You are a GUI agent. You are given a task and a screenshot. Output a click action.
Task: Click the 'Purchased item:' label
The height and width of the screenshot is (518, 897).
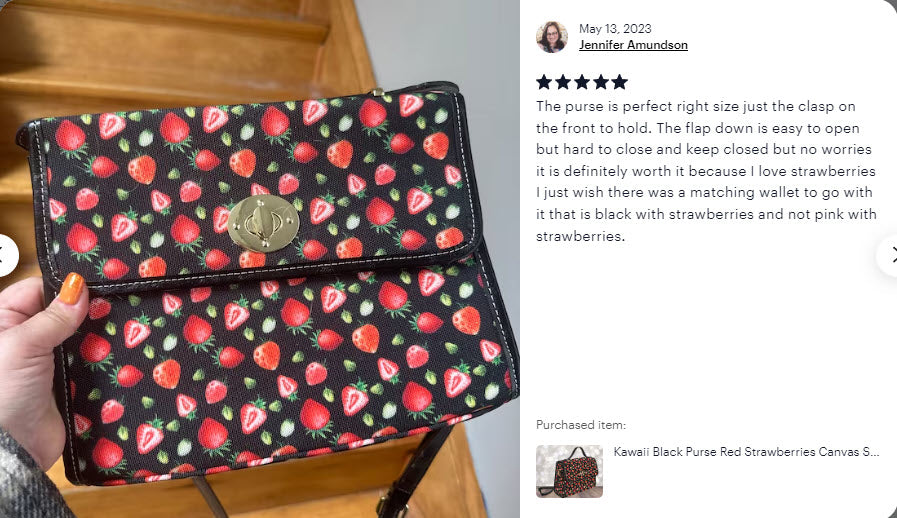click(x=581, y=425)
